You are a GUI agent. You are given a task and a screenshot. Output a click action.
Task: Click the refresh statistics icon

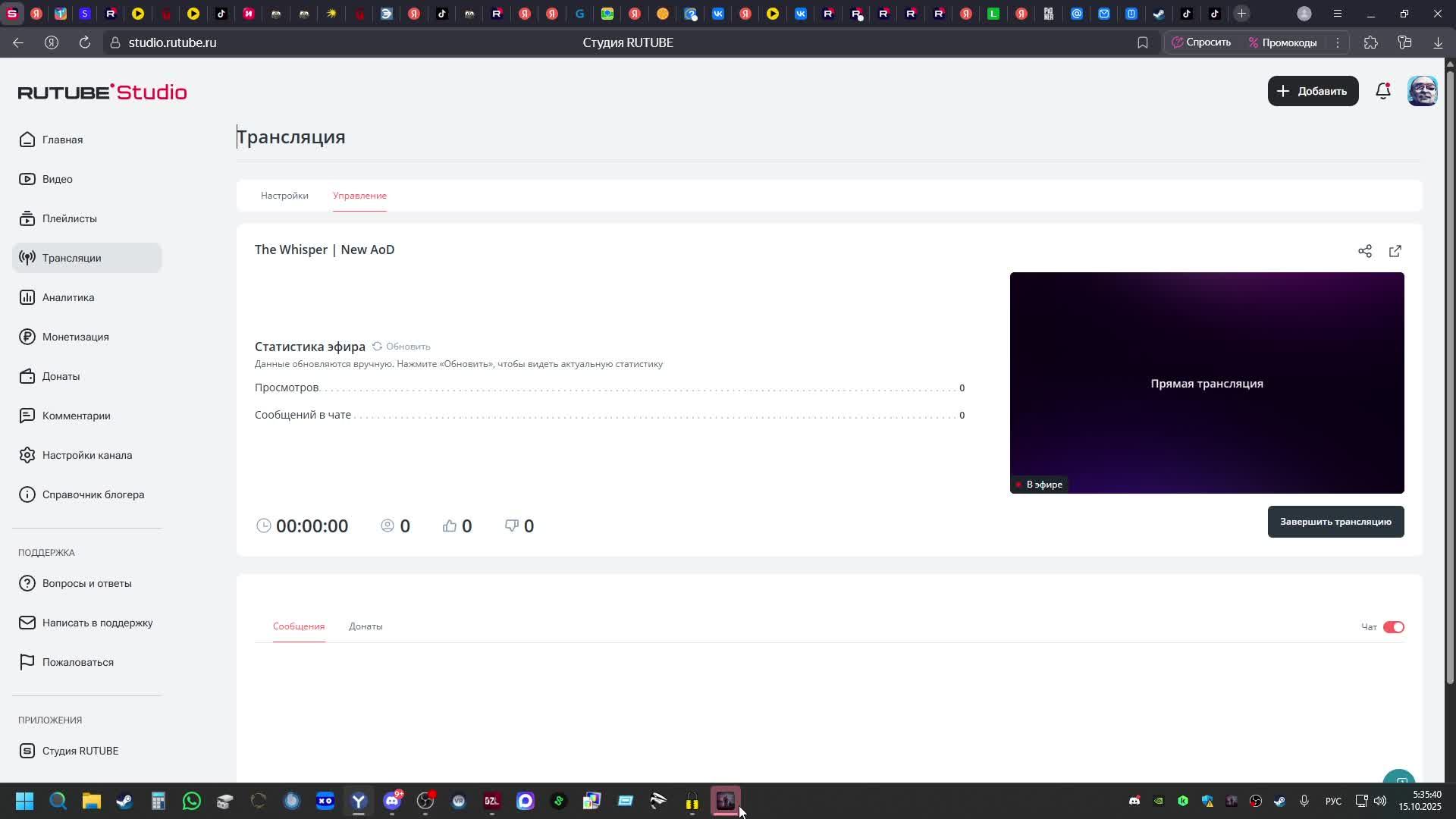click(377, 347)
